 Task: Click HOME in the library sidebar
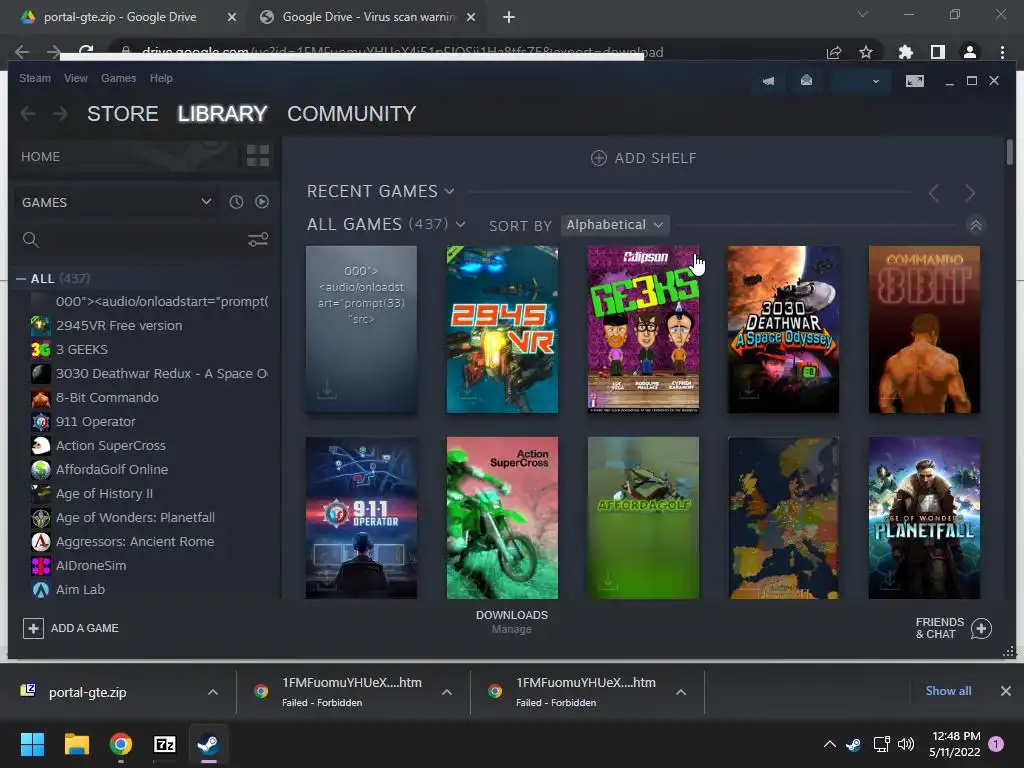[x=40, y=157]
